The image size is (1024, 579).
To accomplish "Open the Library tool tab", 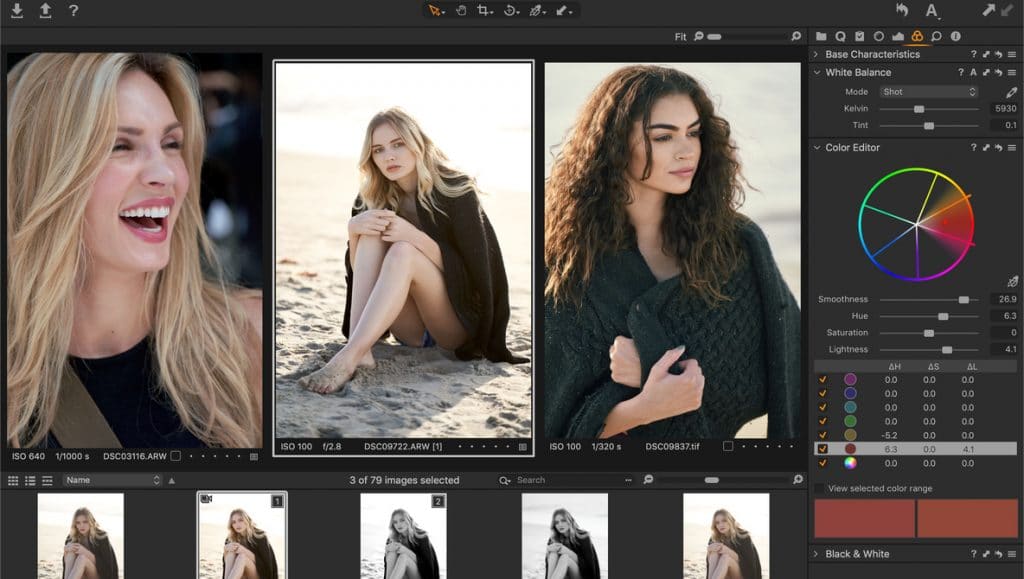I will click(x=822, y=34).
